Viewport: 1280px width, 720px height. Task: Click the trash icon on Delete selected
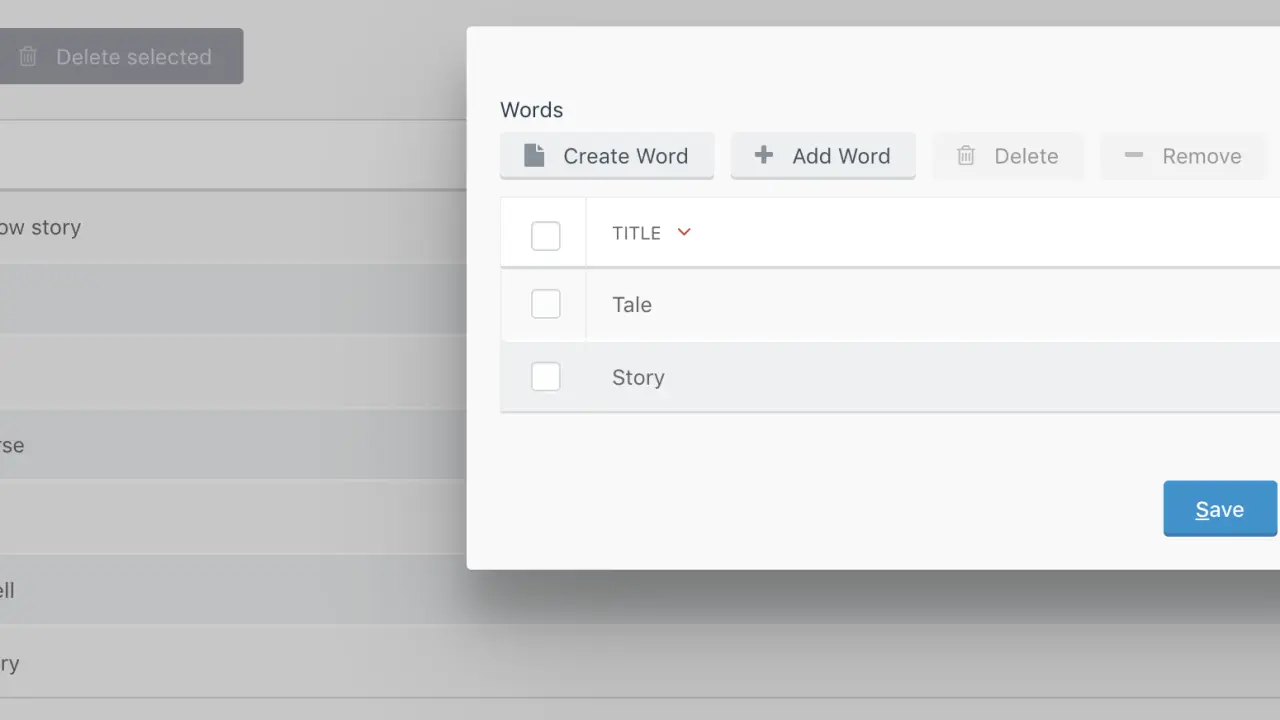pos(28,57)
